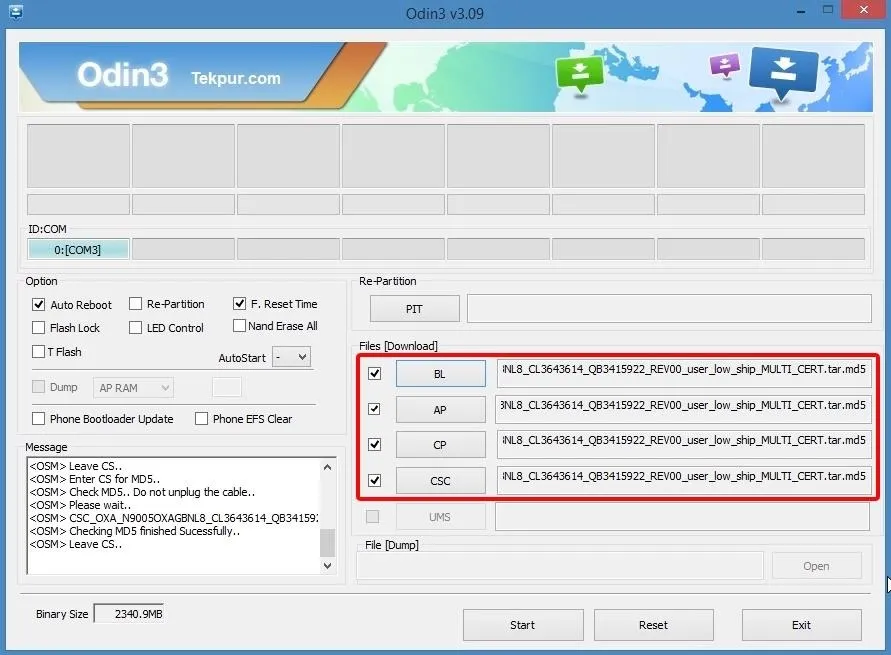Check the Phone EFS Clear option
This screenshot has height=655, width=891.
click(201, 419)
